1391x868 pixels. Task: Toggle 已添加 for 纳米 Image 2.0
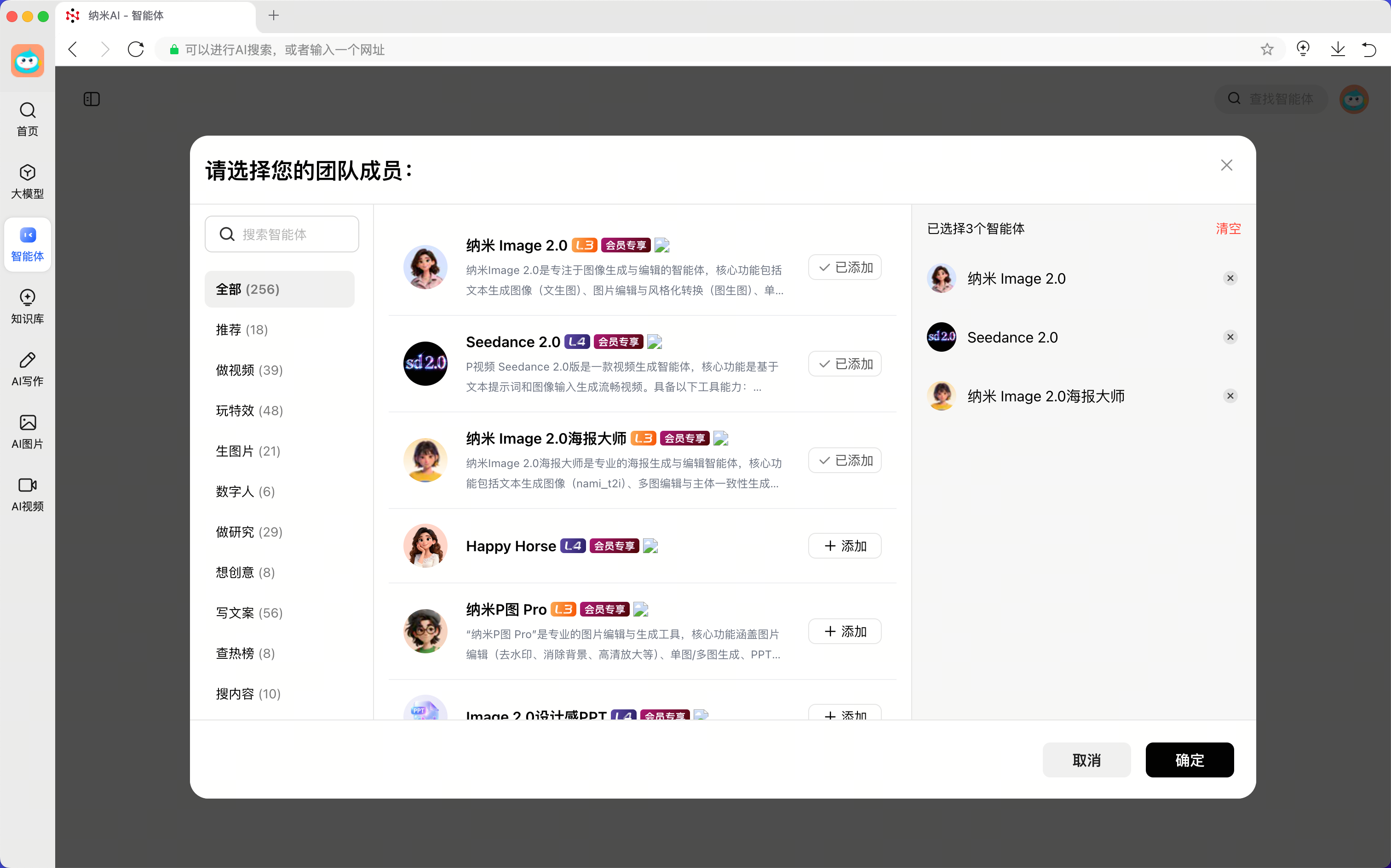845,268
